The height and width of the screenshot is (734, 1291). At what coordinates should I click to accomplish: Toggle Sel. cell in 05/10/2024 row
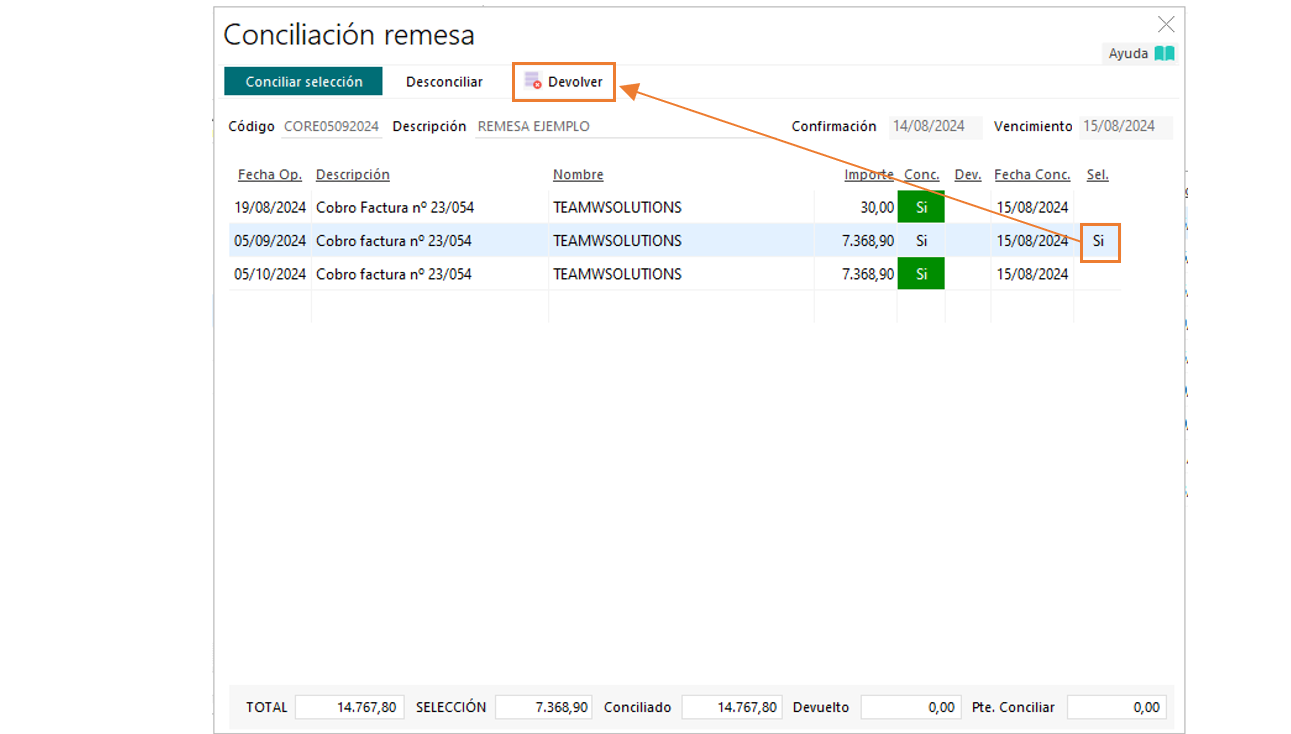1097,274
